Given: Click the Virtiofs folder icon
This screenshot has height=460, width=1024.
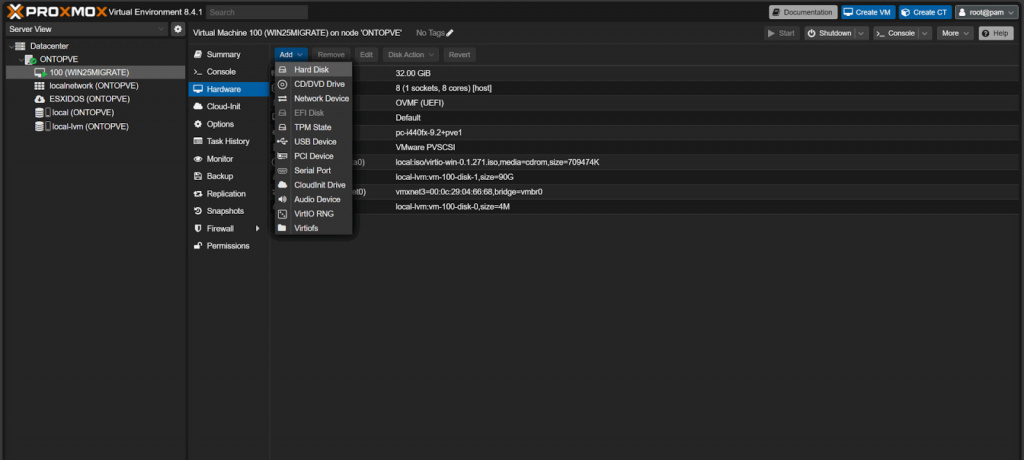Looking at the screenshot, I should pos(282,228).
